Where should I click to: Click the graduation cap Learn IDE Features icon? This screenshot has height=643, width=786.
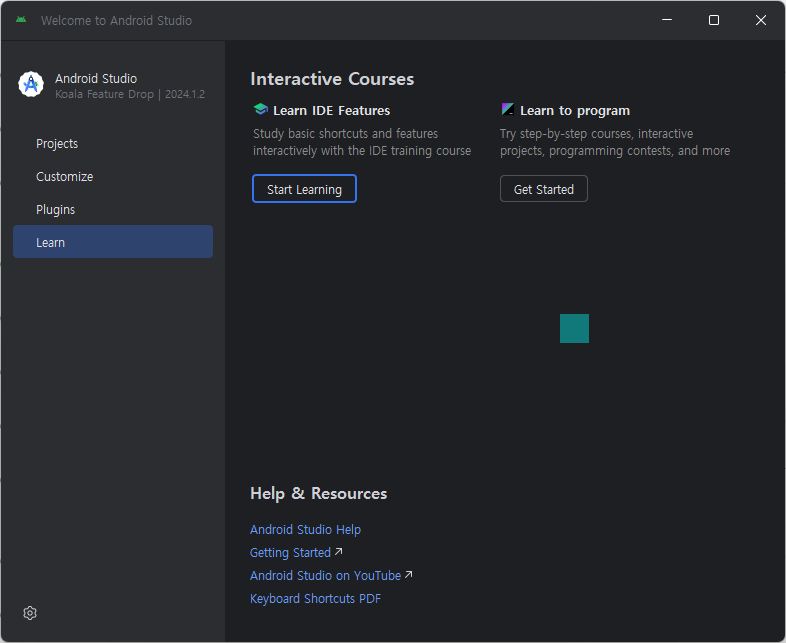point(260,110)
